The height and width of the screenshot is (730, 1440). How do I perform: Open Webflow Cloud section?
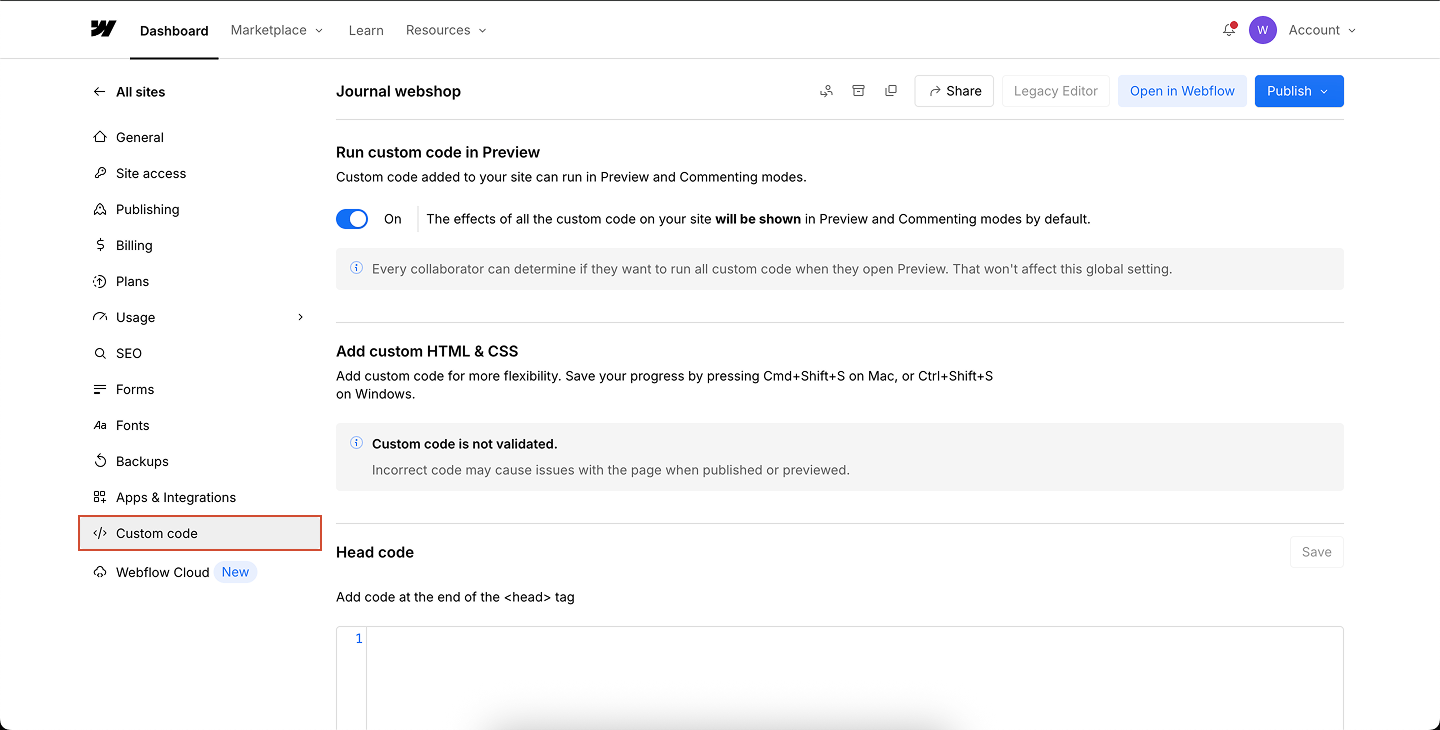(x=200, y=572)
